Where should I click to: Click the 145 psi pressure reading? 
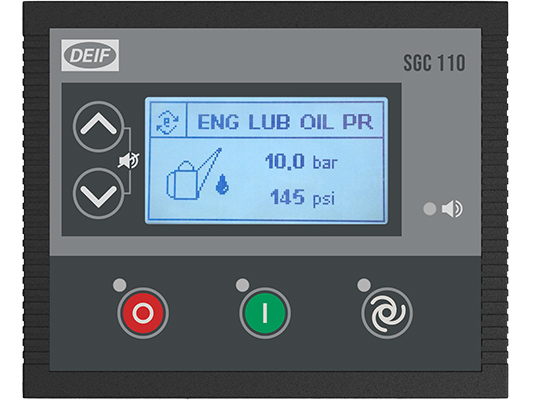point(303,197)
